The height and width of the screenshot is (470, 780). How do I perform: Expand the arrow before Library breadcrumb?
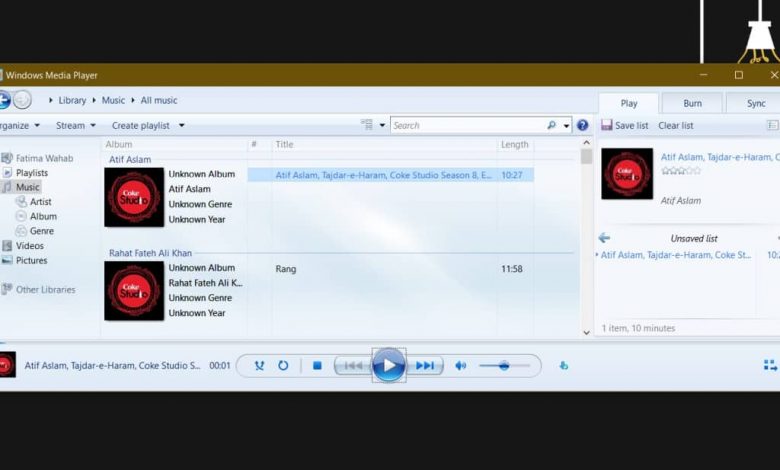tap(51, 100)
